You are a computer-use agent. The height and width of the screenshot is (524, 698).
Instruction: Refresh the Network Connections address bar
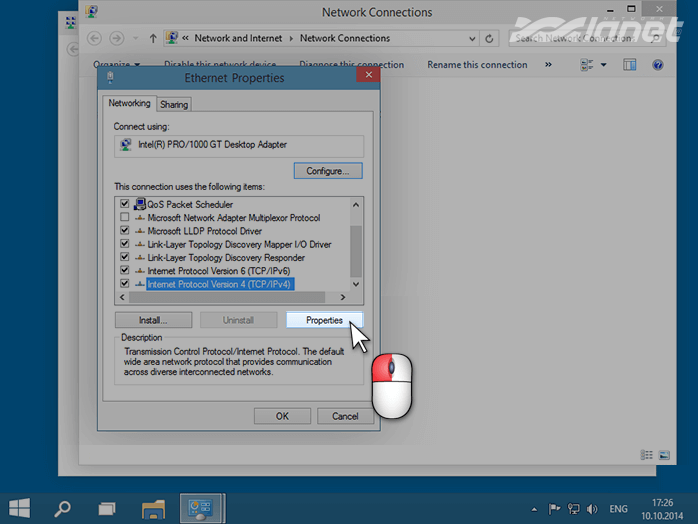point(489,38)
